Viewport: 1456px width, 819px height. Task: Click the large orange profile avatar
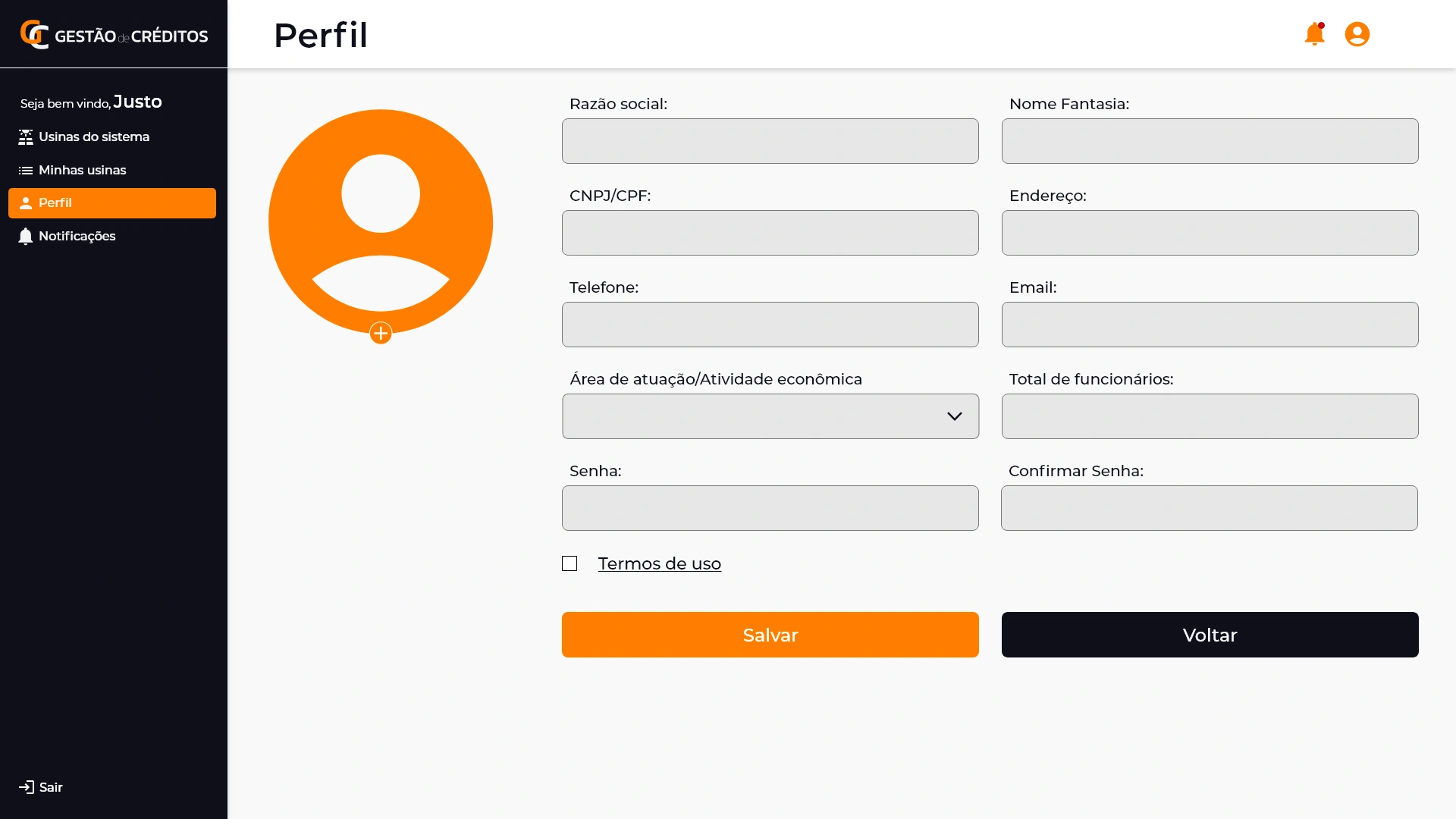click(381, 220)
